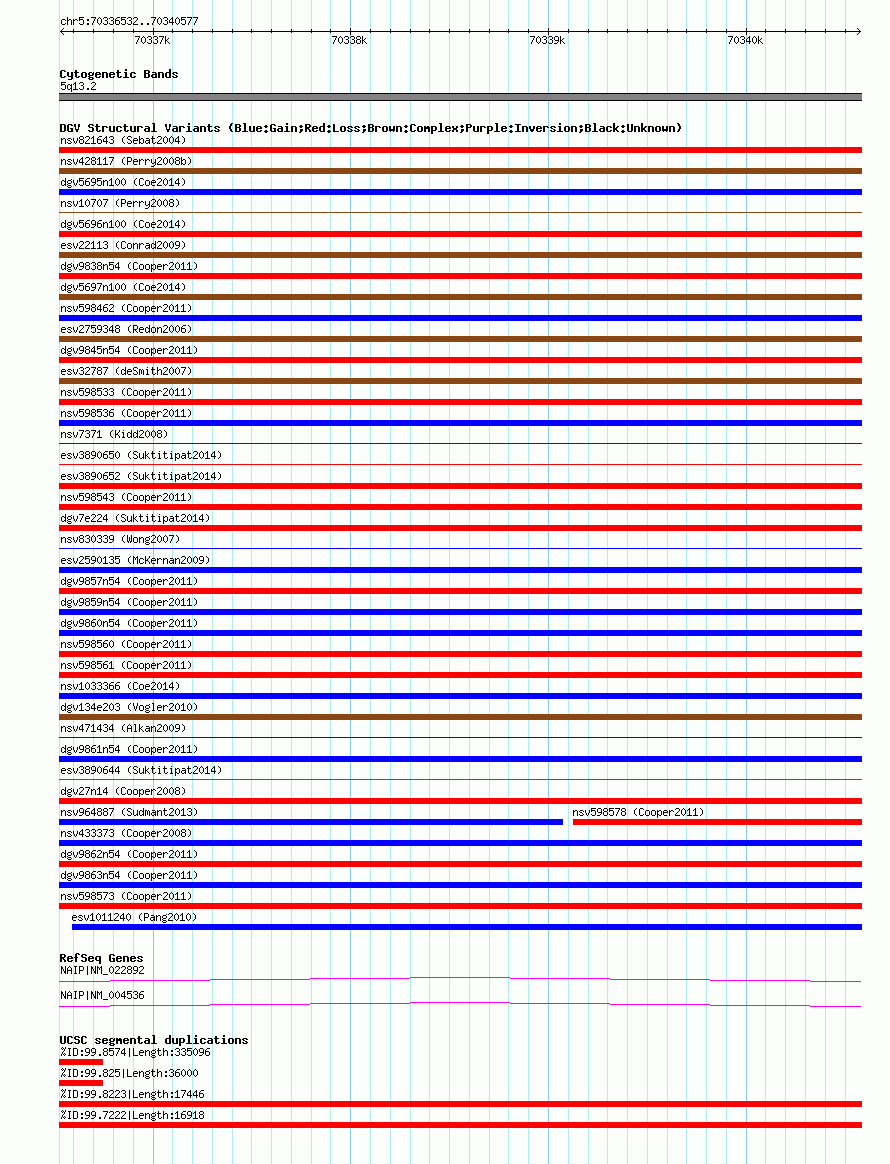Screen dimensions: 890x1164
Task: Click the DGV Structural Variants track title
Action: coord(370,128)
